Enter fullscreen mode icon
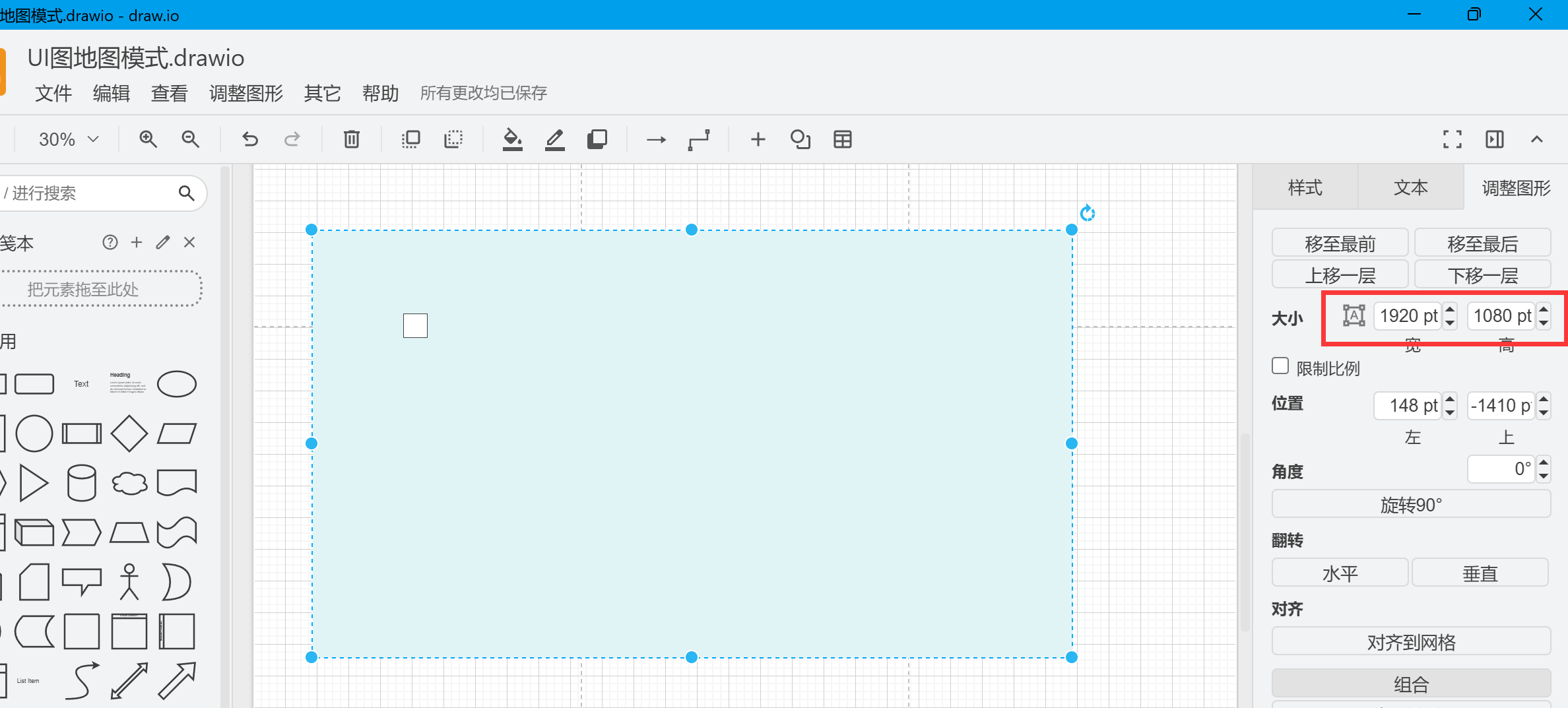 click(1453, 139)
